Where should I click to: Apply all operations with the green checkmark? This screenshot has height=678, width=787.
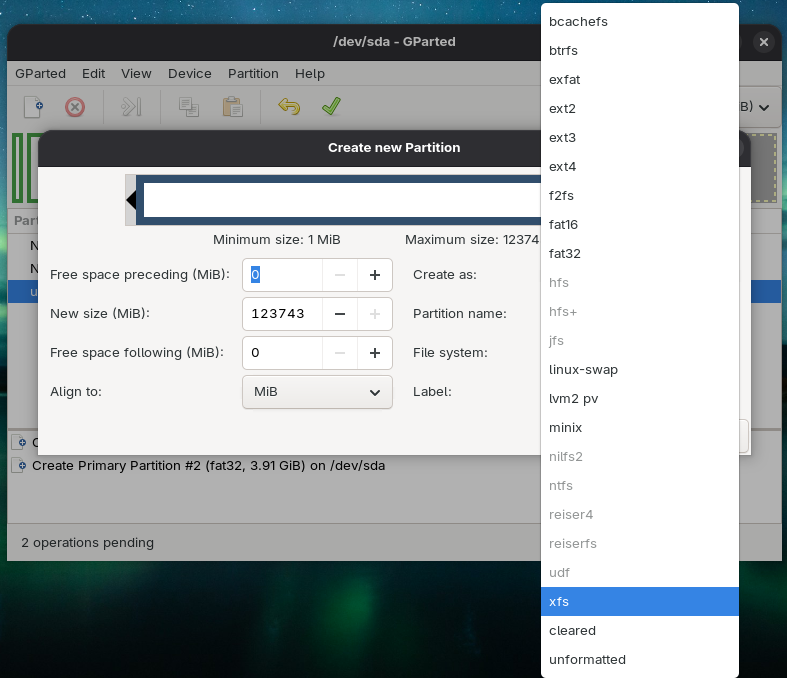coord(331,107)
